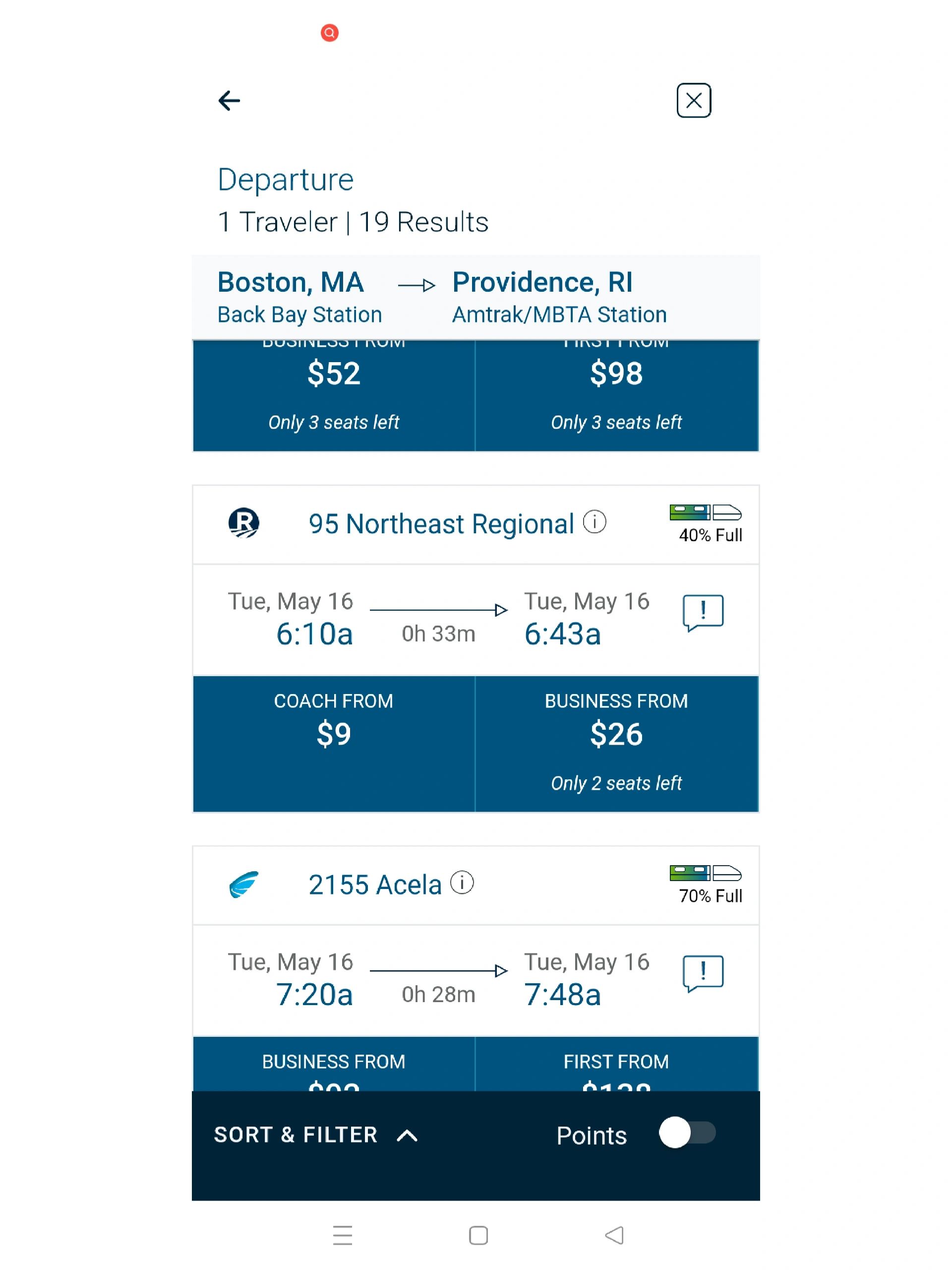Tap the Android recent apps menu button
Viewport: 952px width, 1270px height.
[342, 1234]
